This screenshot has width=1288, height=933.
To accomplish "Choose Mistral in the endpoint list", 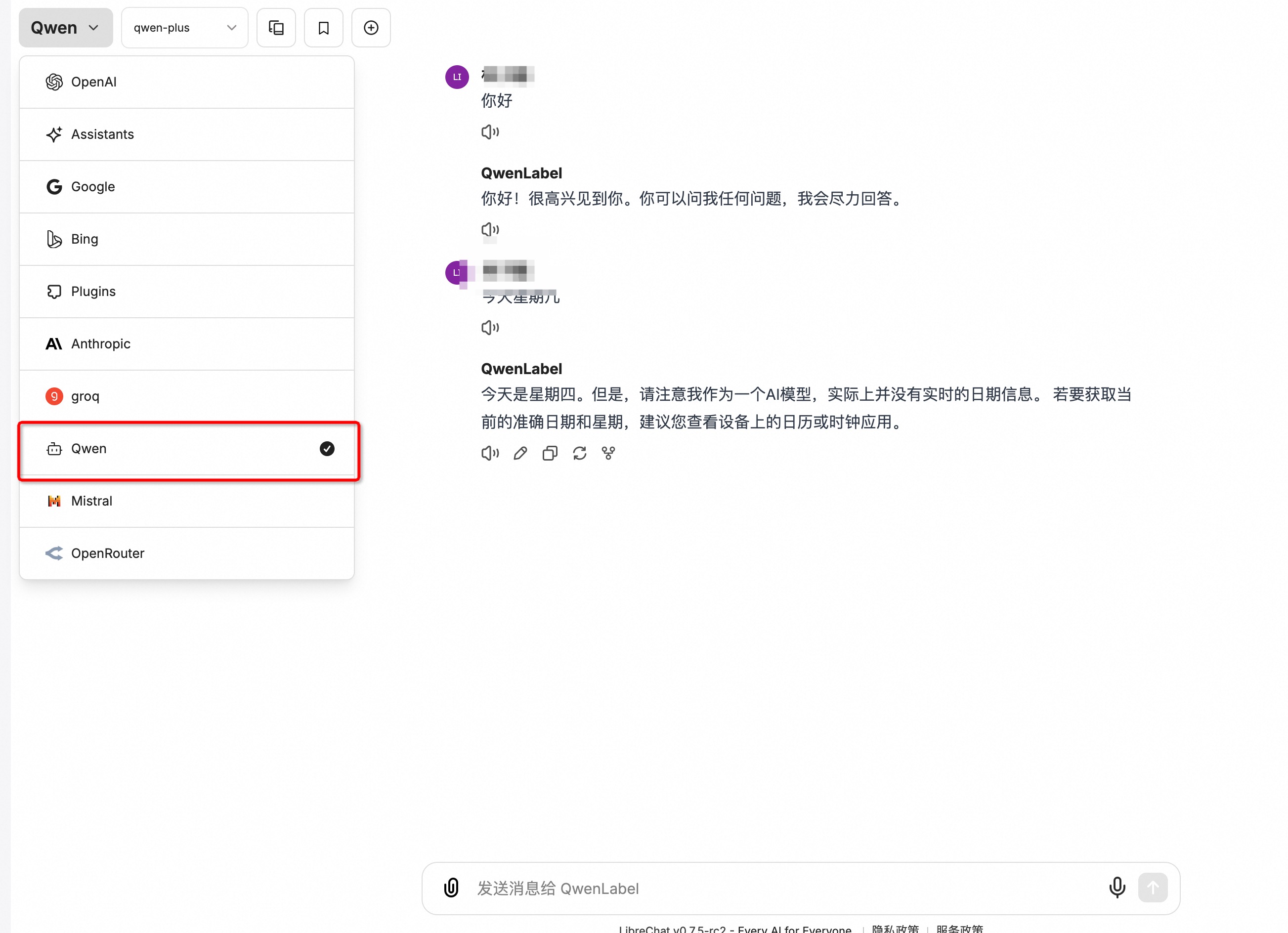I will point(187,501).
